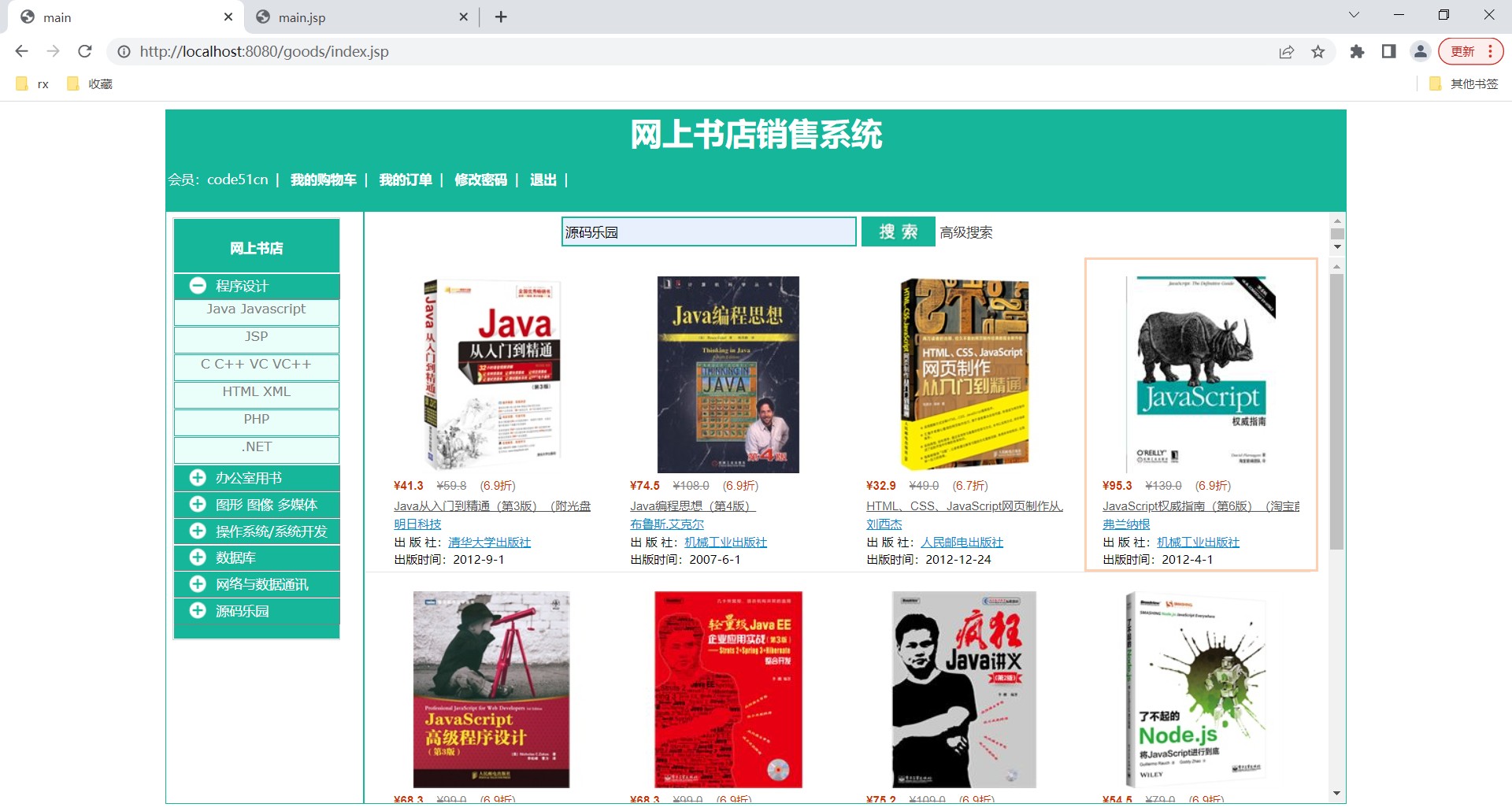Focus the search box containing 源码乐园
This screenshot has height=811, width=1512.
coord(709,231)
